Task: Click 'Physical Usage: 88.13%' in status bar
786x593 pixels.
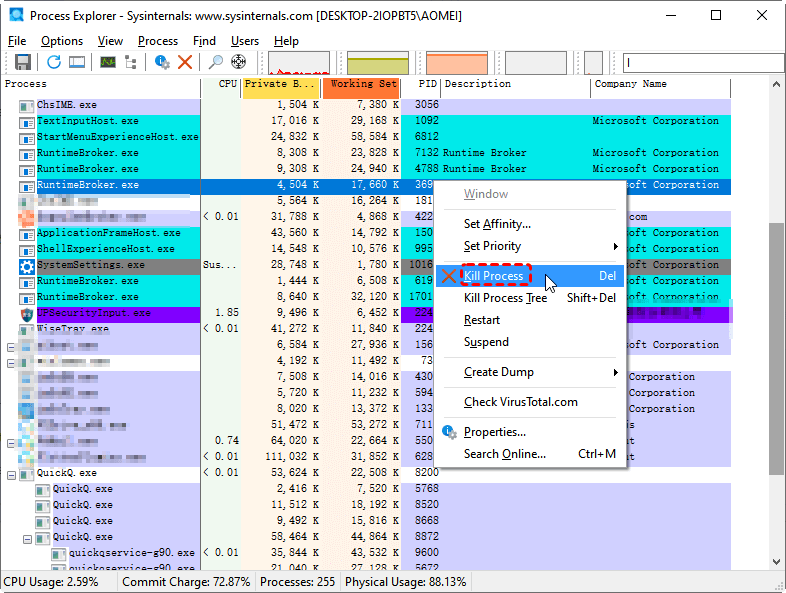Action: (x=406, y=582)
